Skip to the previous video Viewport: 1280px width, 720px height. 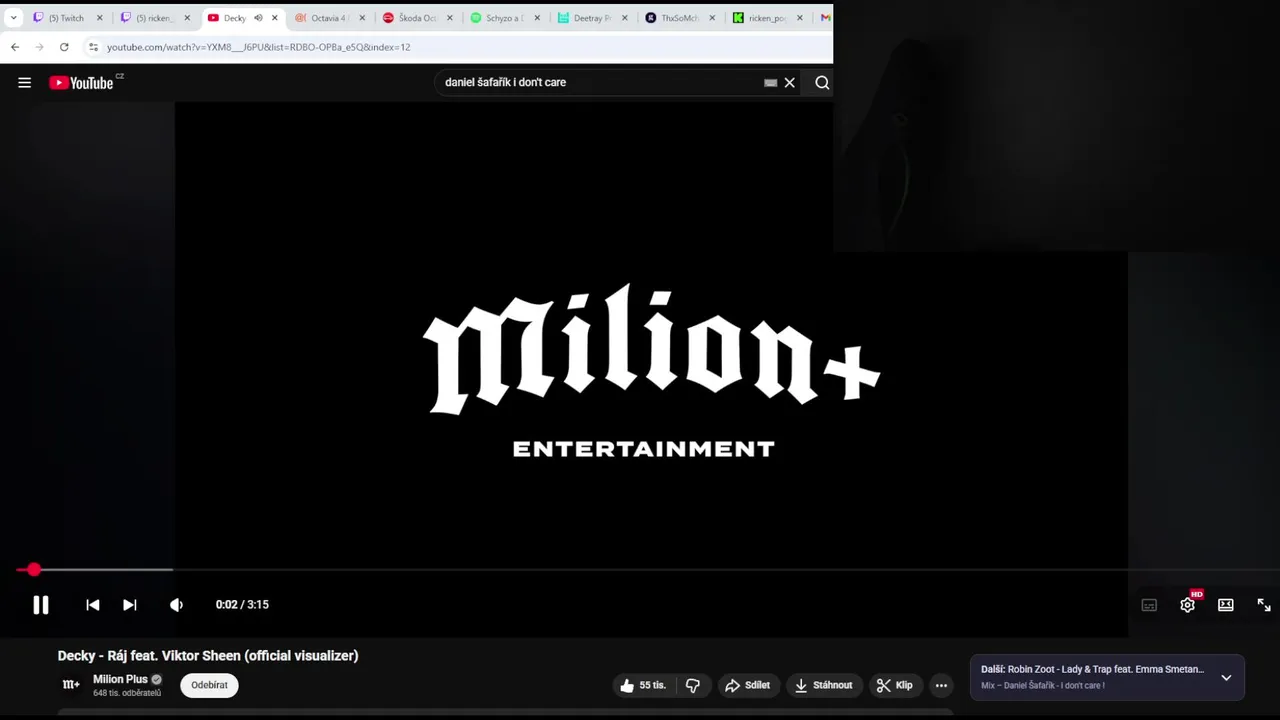(93, 605)
